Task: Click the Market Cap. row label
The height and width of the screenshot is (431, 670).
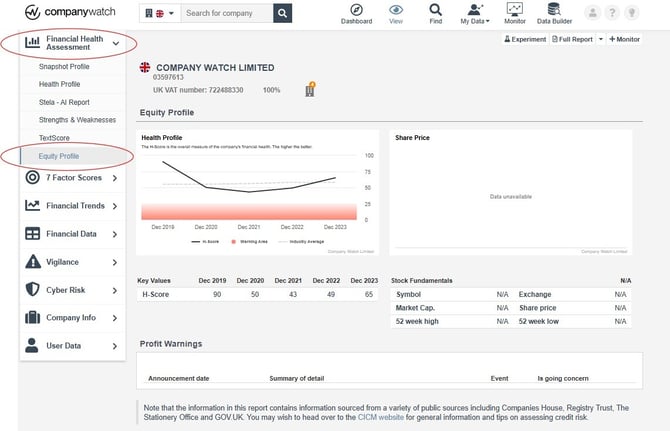Action: tap(415, 308)
